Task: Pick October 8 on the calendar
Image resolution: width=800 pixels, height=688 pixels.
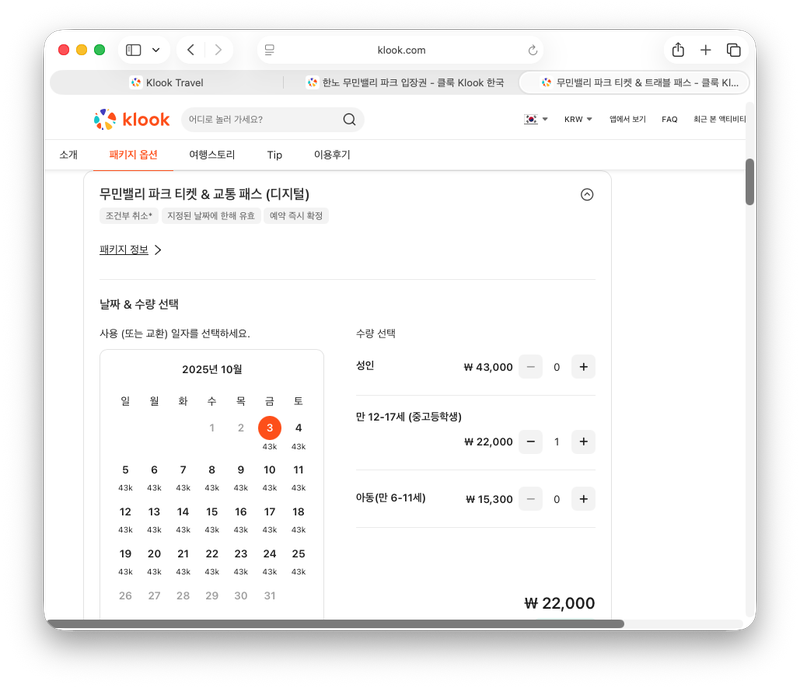Action: pyautogui.click(x=212, y=470)
